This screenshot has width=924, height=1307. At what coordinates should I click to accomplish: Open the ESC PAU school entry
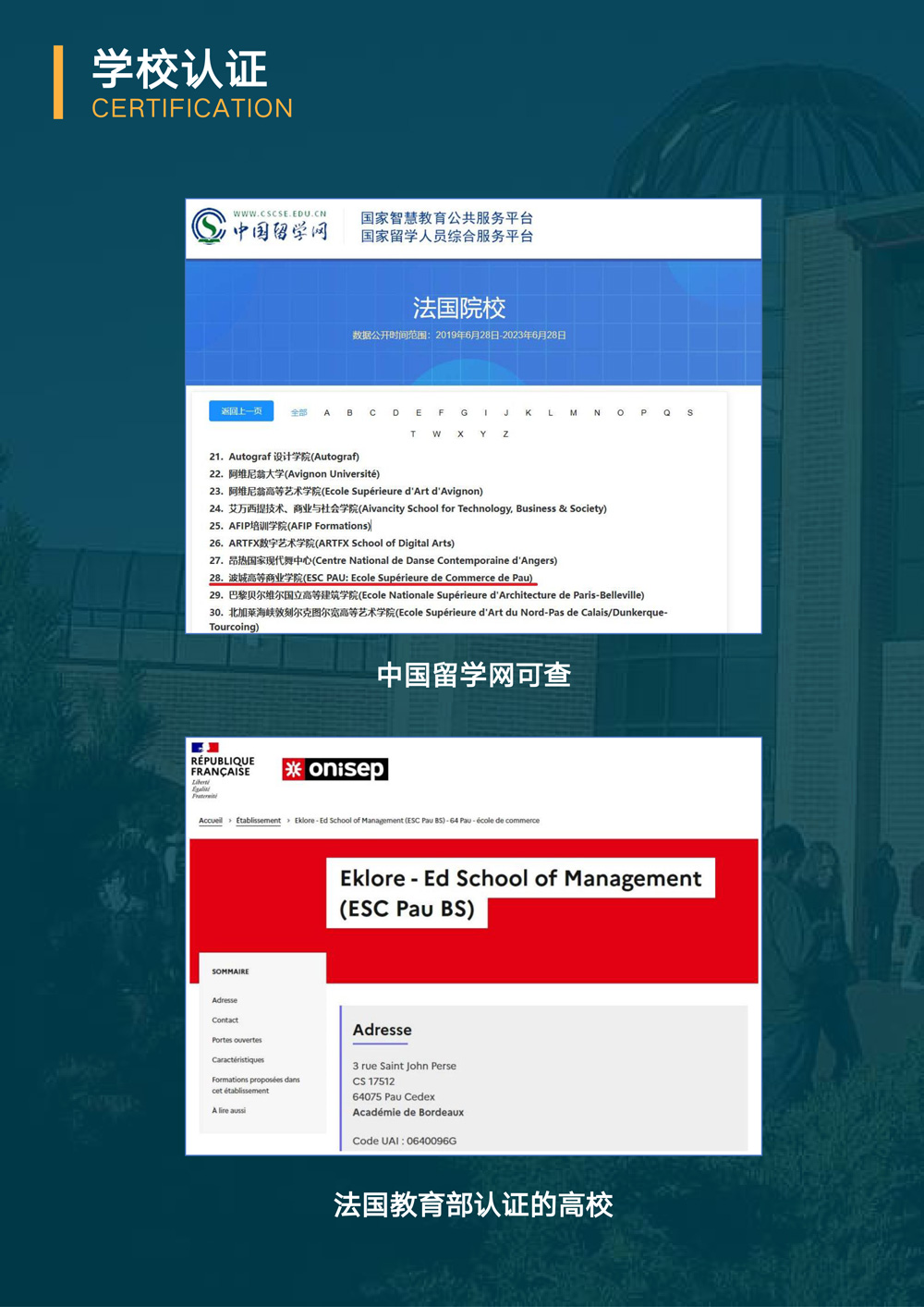coord(380,578)
